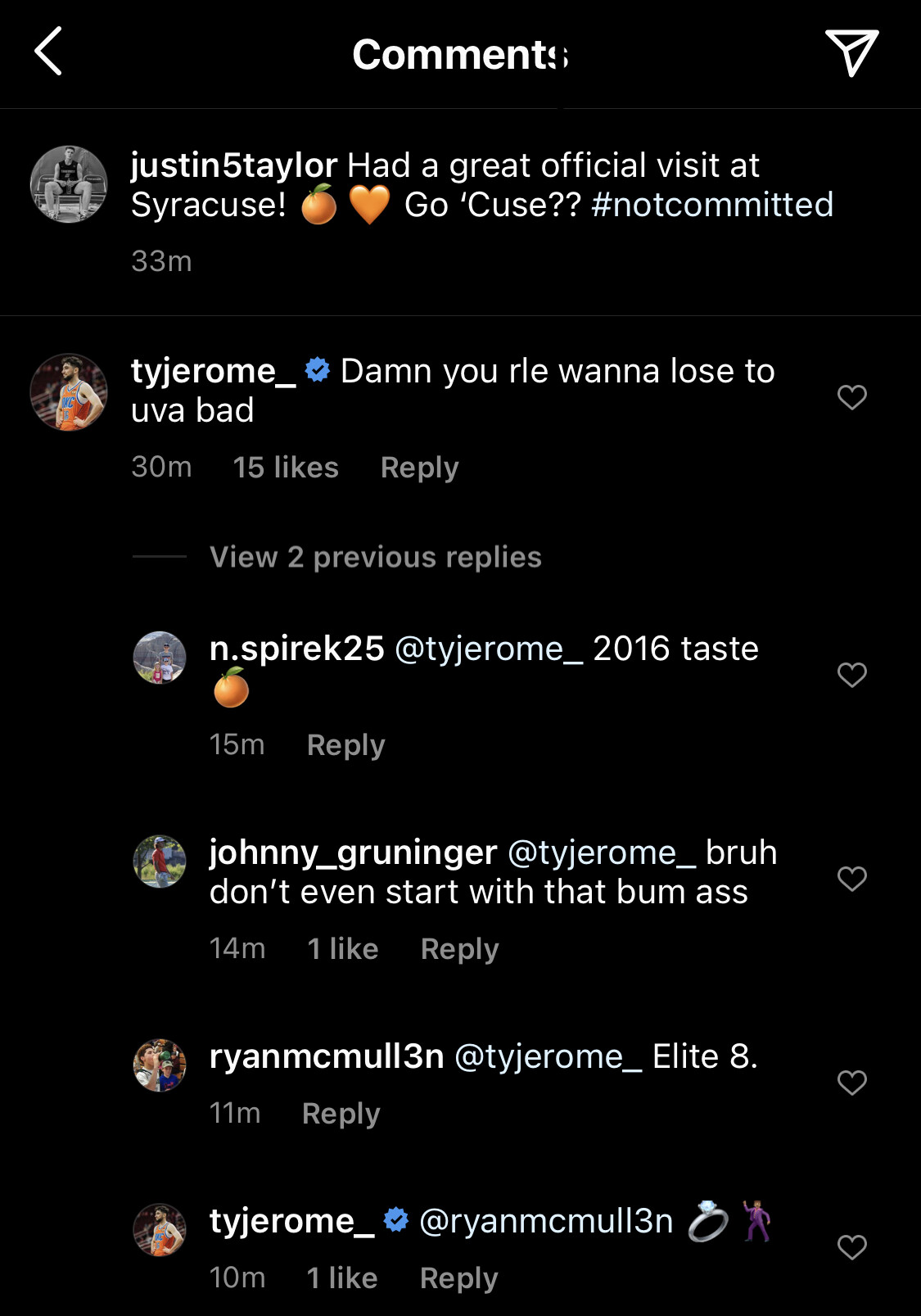Tap n.spirek25's avatar thumbnail
The width and height of the screenshot is (921, 1316).
click(160, 658)
